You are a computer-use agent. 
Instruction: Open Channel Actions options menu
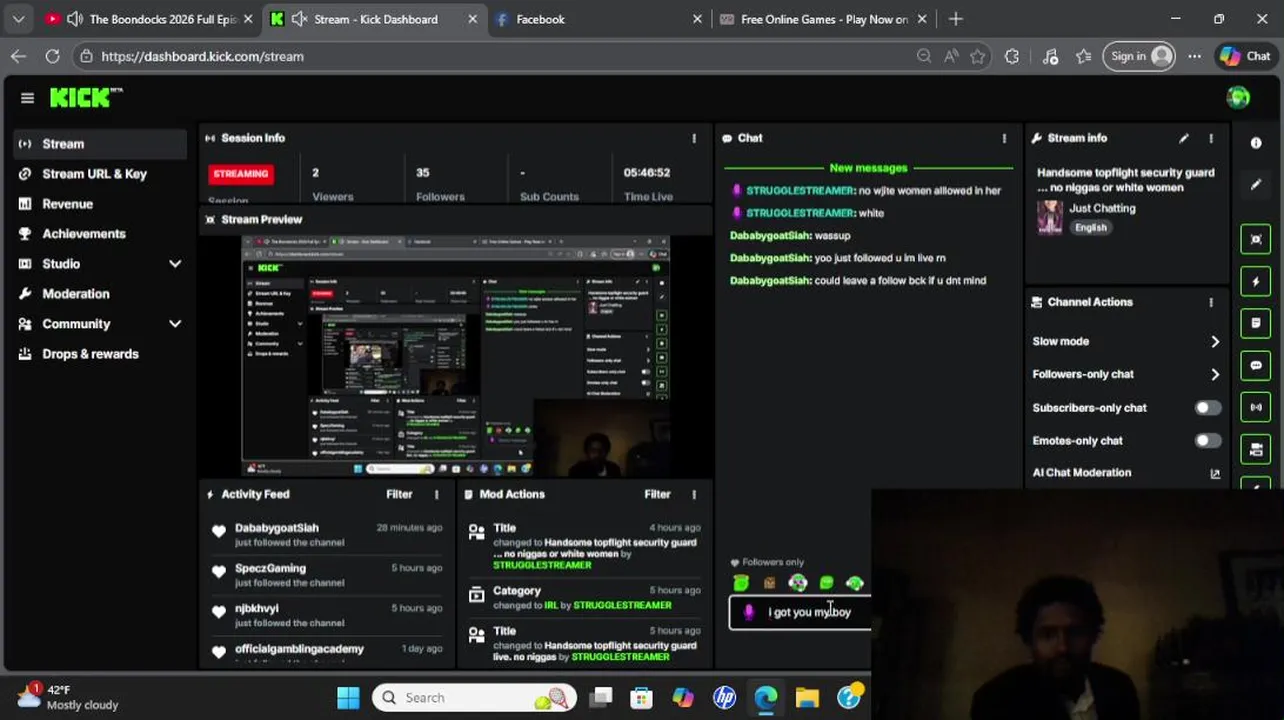1211,302
